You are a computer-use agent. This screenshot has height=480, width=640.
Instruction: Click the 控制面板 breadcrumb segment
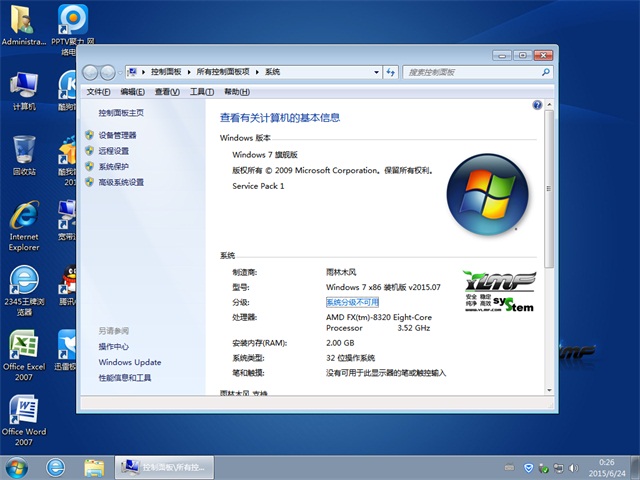tap(166, 72)
